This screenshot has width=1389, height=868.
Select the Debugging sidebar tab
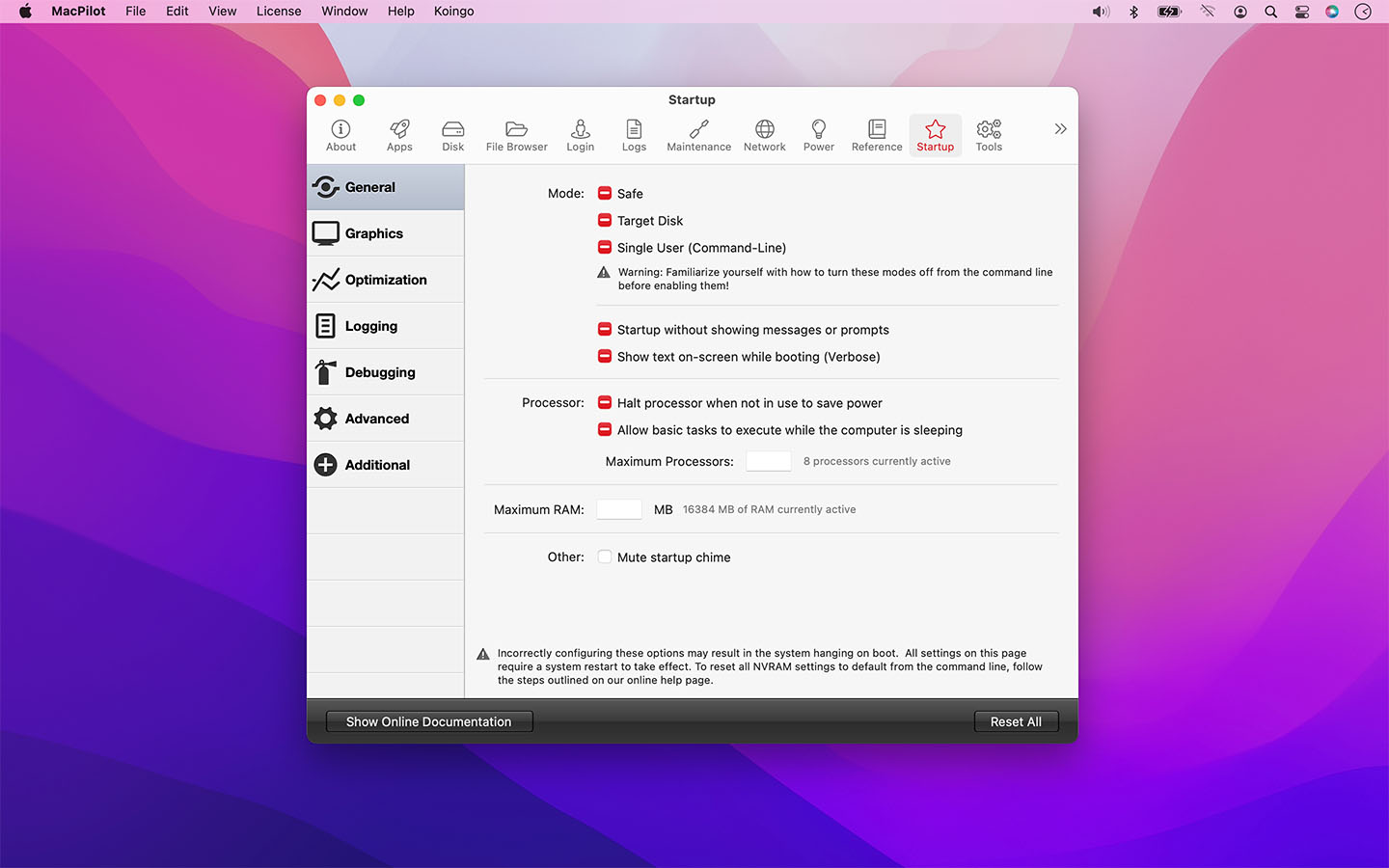click(x=386, y=372)
